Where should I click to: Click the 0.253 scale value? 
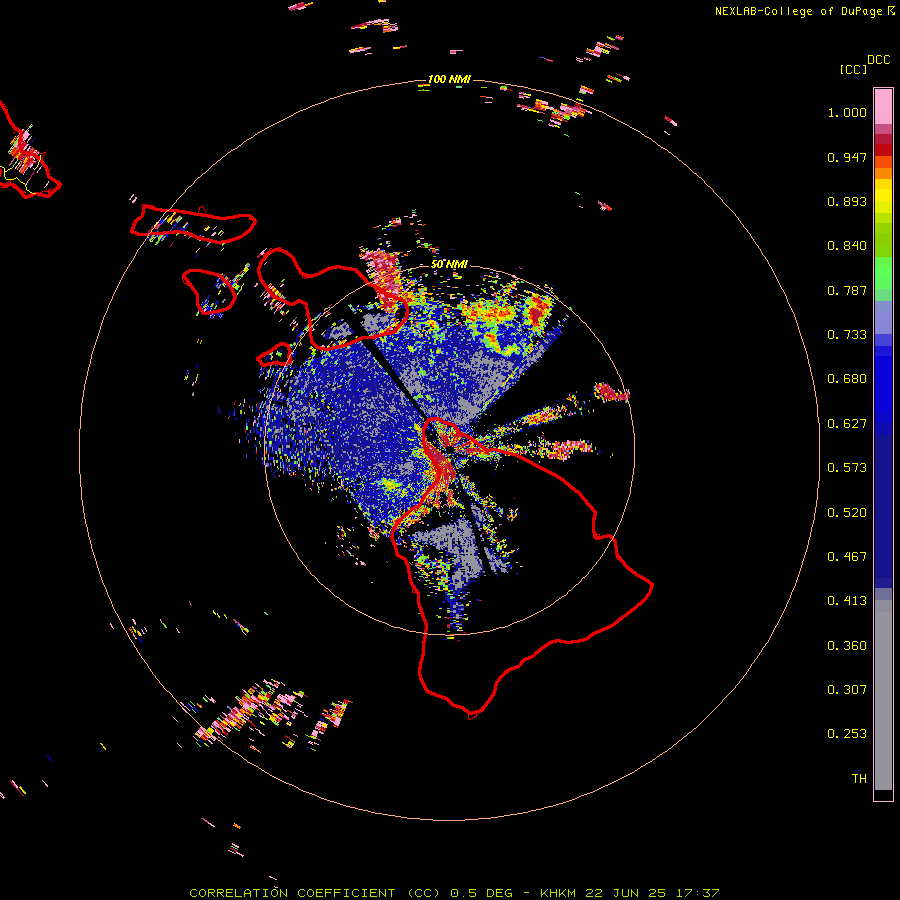847,734
